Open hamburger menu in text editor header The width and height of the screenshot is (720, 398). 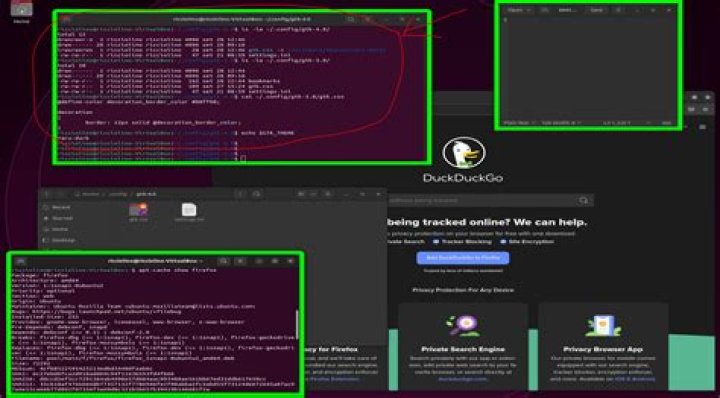(618, 10)
